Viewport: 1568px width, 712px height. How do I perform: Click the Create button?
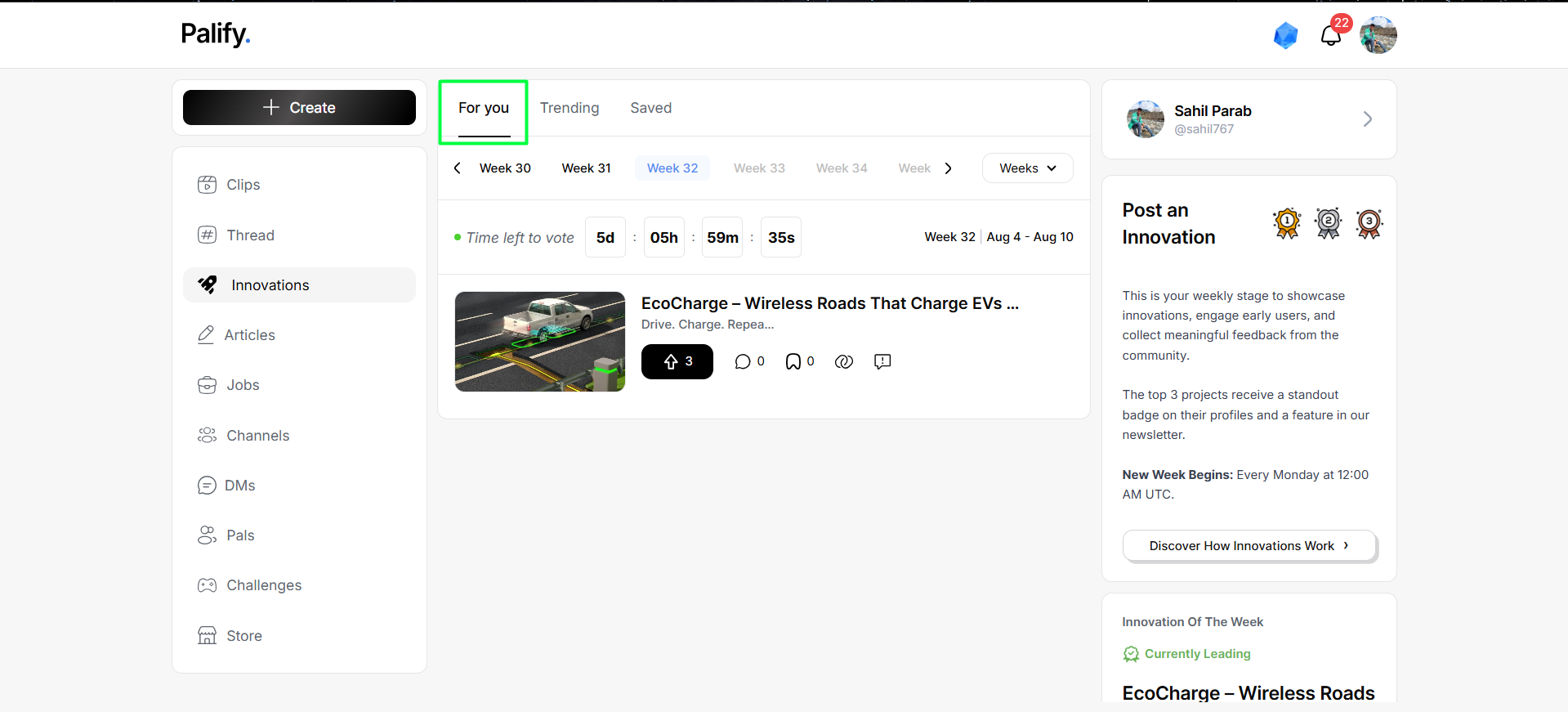(299, 107)
